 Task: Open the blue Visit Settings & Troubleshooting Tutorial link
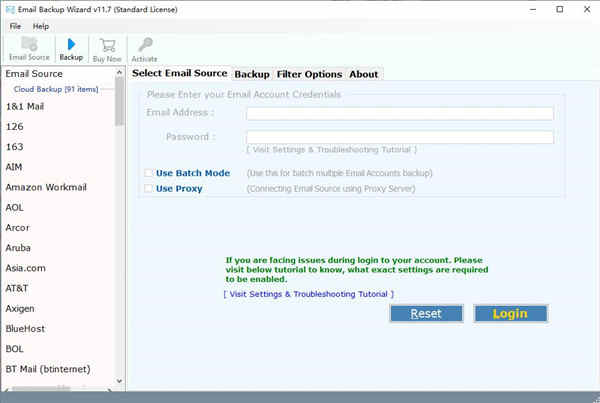point(308,294)
